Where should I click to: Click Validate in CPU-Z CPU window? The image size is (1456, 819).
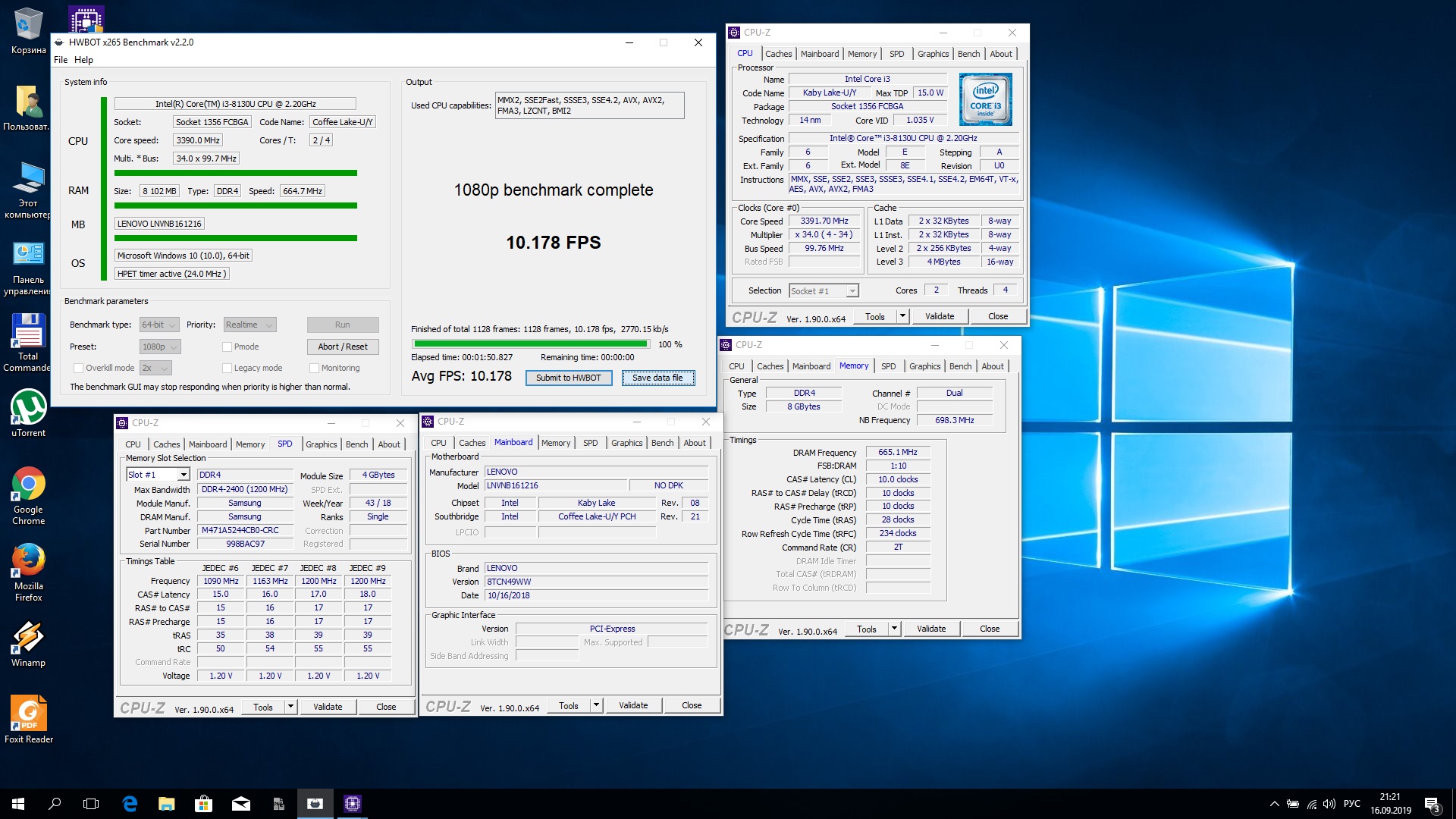pyautogui.click(x=940, y=316)
